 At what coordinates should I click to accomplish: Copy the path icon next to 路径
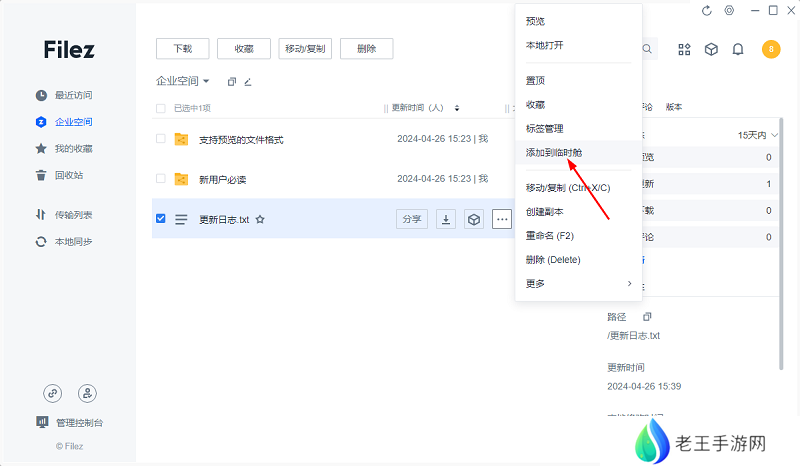coord(647,317)
